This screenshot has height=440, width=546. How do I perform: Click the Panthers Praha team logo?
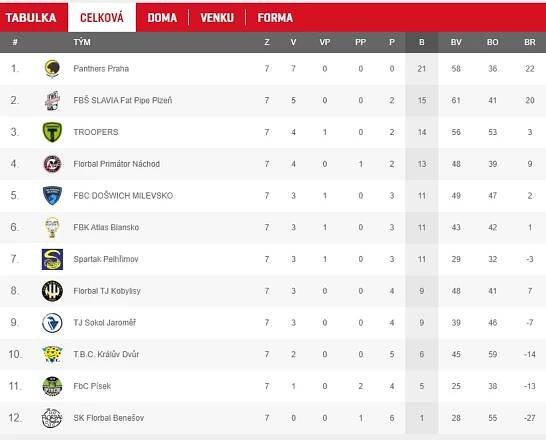click(52, 69)
